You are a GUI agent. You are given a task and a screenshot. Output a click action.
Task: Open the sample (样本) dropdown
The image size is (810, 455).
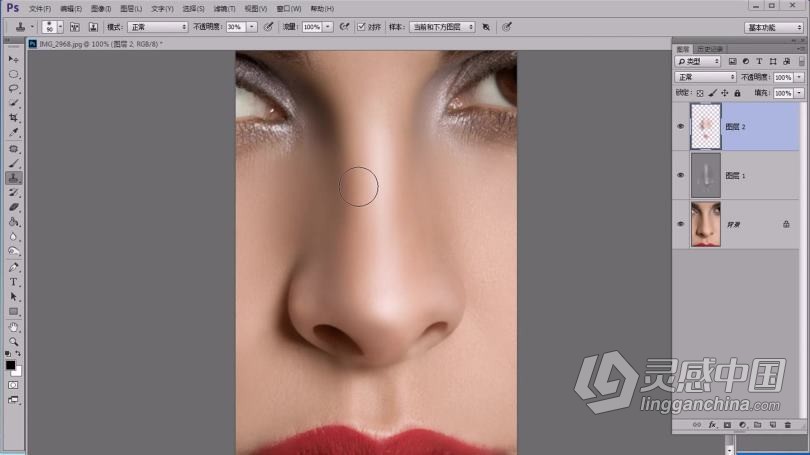(x=442, y=27)
